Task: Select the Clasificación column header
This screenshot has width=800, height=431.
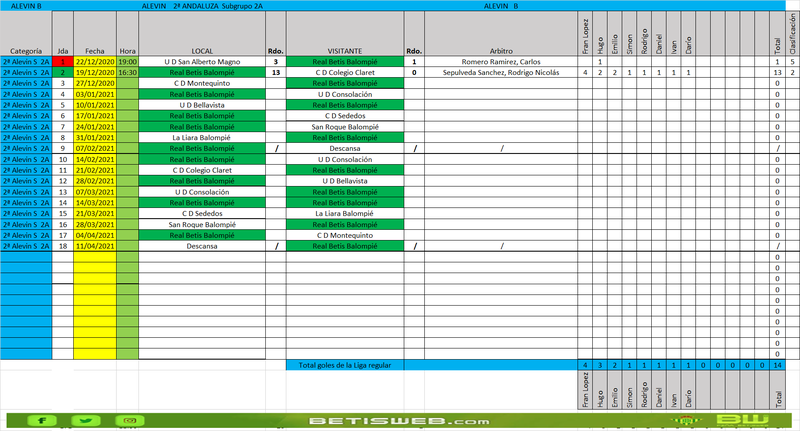Action: (x=792, y=34)
